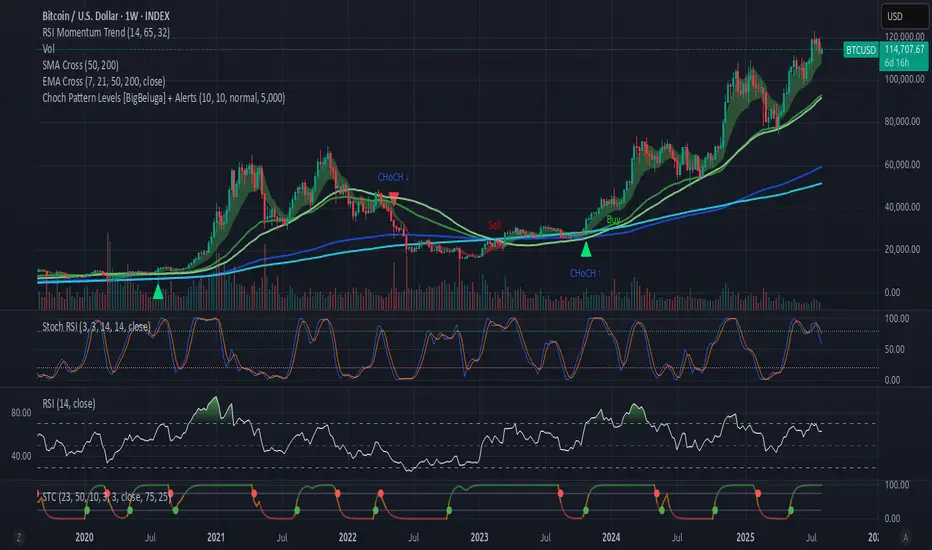Viewport: 932px width, 550px height.
Task: Select the RSI Momentum Trend indicator legend
Action: point(106,33)
